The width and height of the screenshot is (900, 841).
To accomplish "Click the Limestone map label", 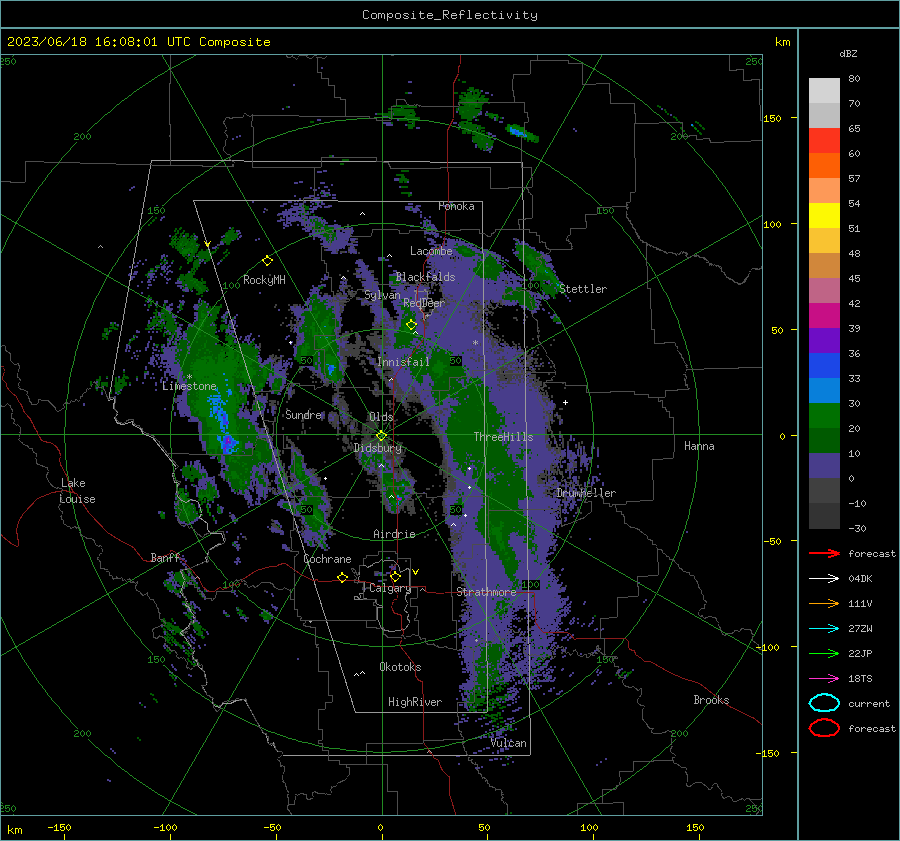I will pos(189,386).
